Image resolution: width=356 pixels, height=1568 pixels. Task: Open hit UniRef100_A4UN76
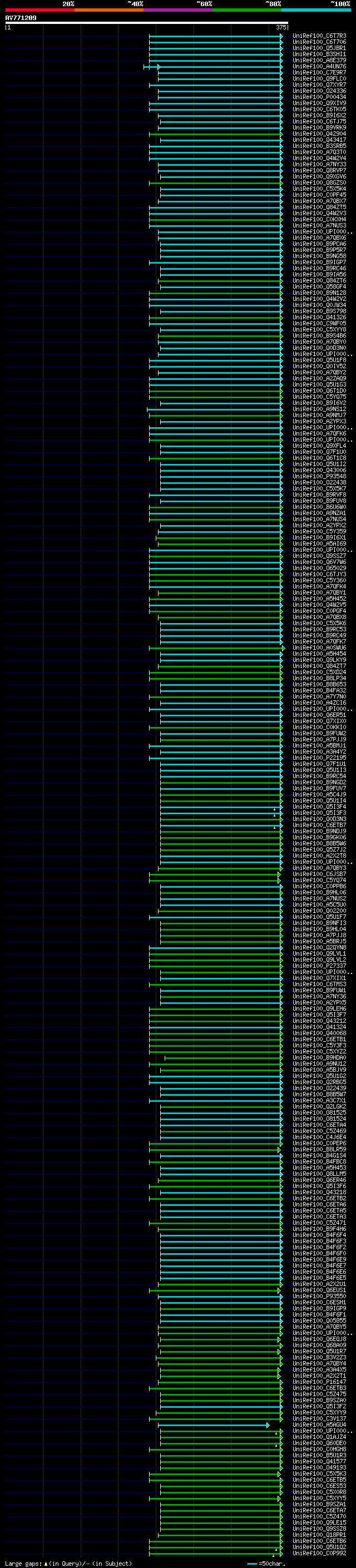coord(319,66)
